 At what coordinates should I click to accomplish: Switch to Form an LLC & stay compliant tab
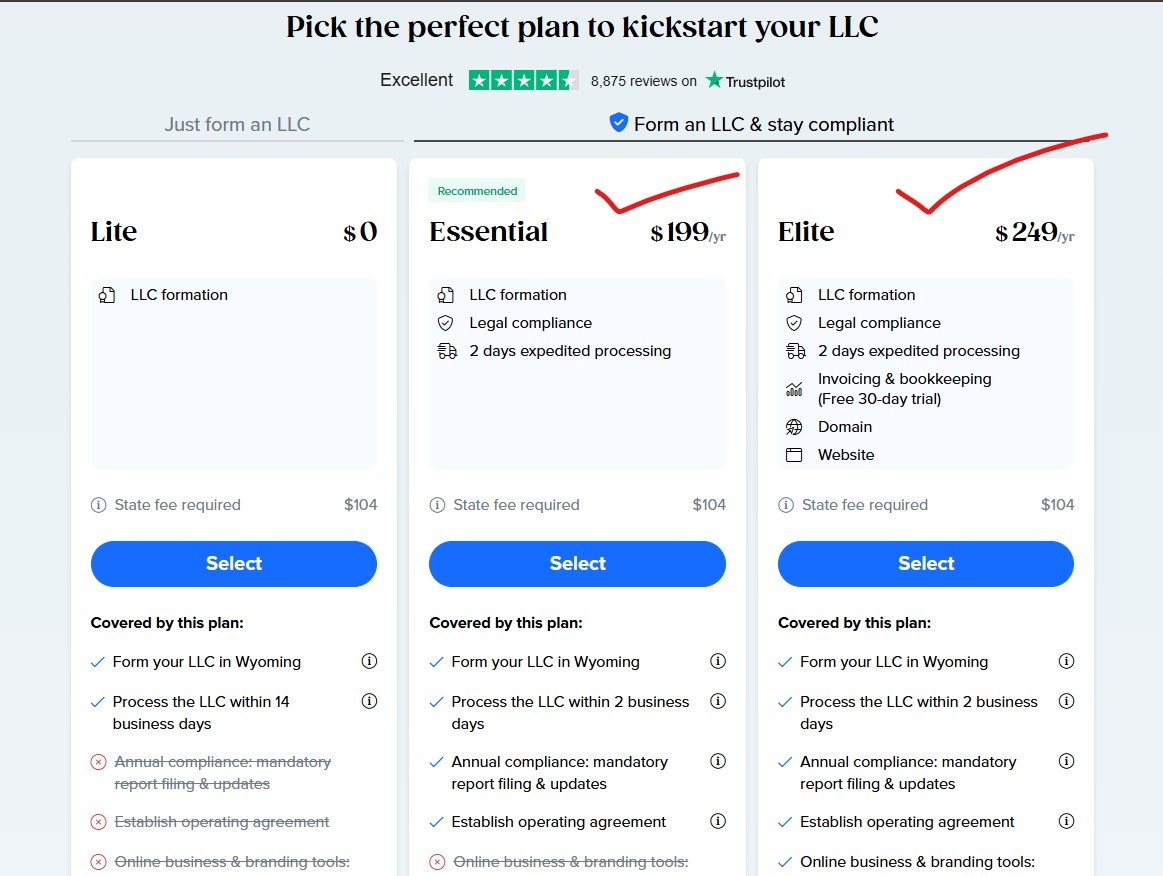(751, 125)
